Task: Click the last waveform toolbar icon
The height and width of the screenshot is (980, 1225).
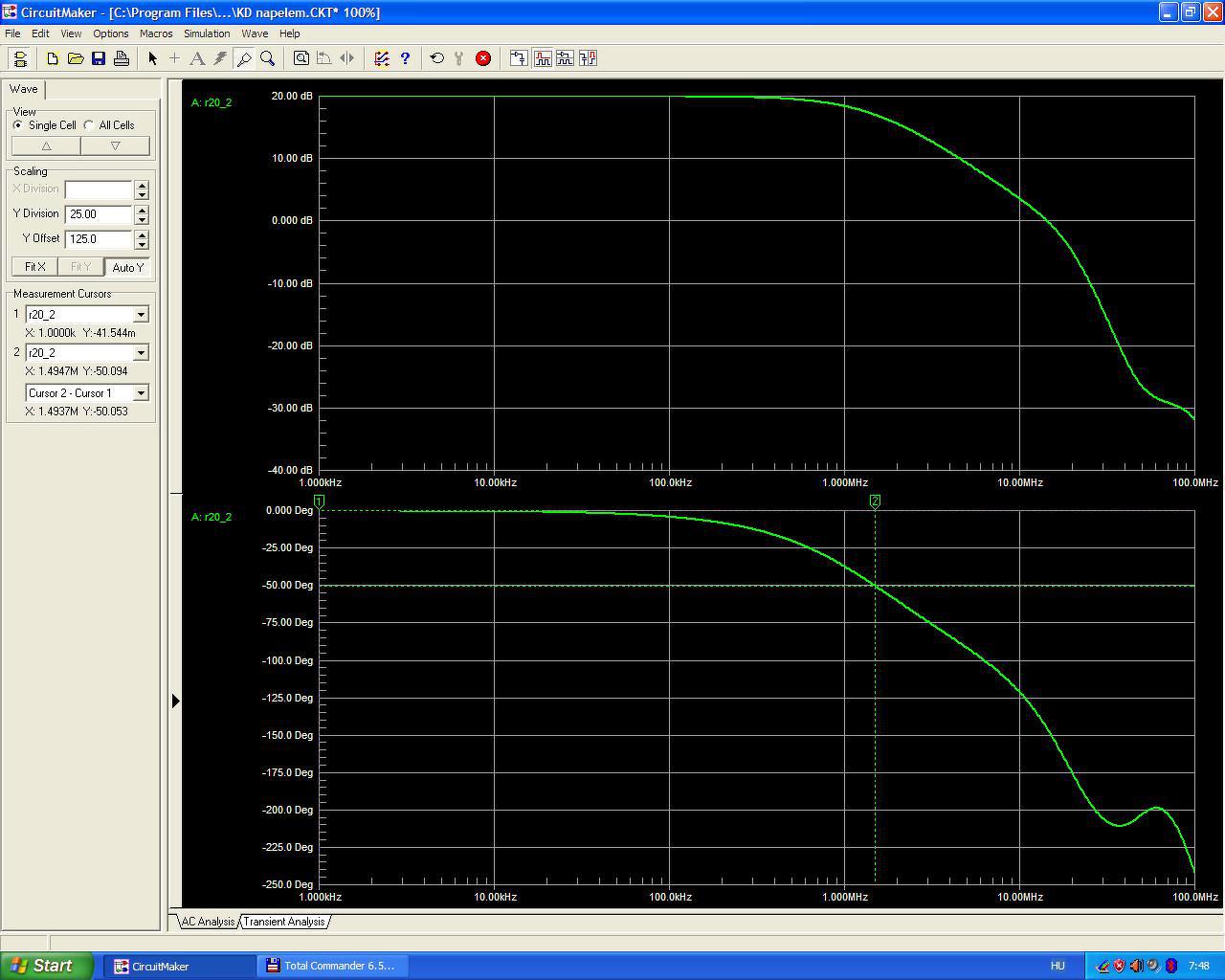Action: (x=588, y=58)
